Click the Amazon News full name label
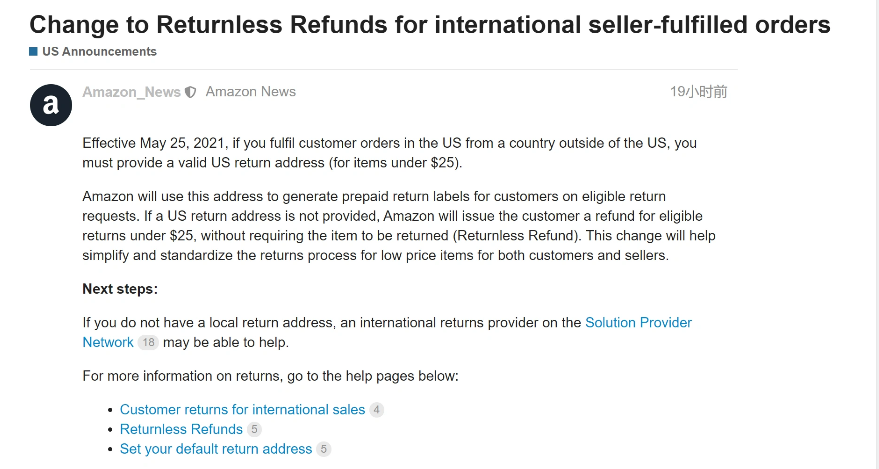Screen dimensions: 879x469 point(251,92)
